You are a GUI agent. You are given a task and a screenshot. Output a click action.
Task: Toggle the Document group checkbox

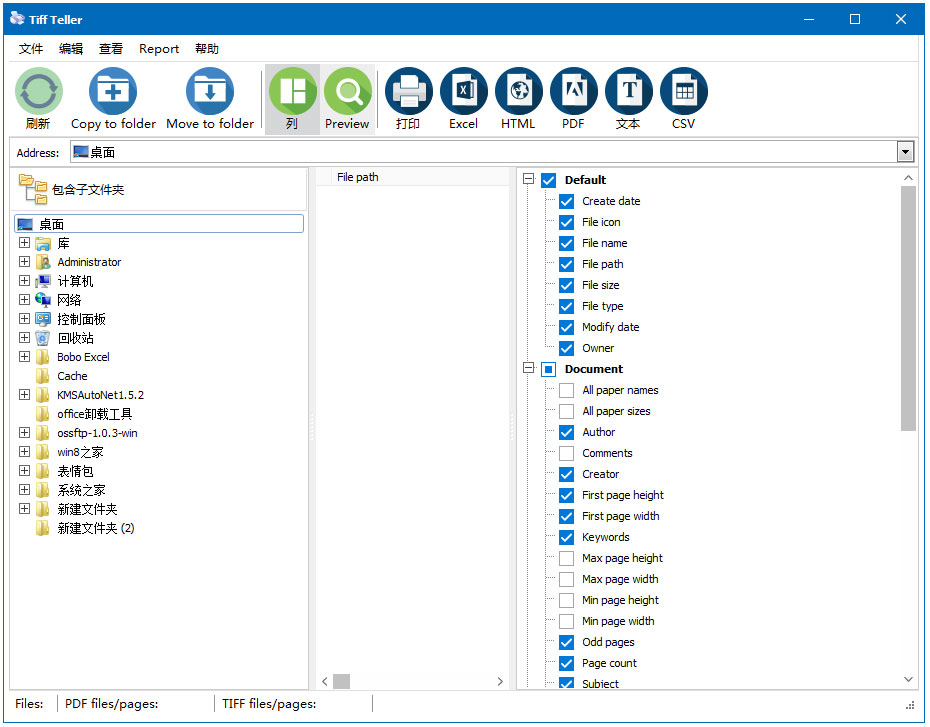point(549,369)
